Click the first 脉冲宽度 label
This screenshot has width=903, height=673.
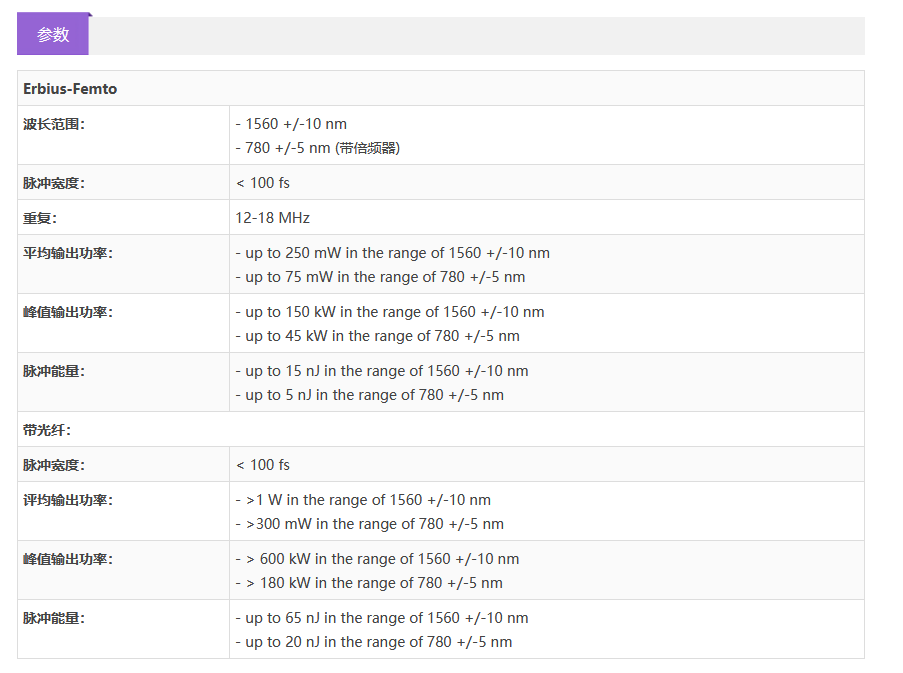pos(54,183)
